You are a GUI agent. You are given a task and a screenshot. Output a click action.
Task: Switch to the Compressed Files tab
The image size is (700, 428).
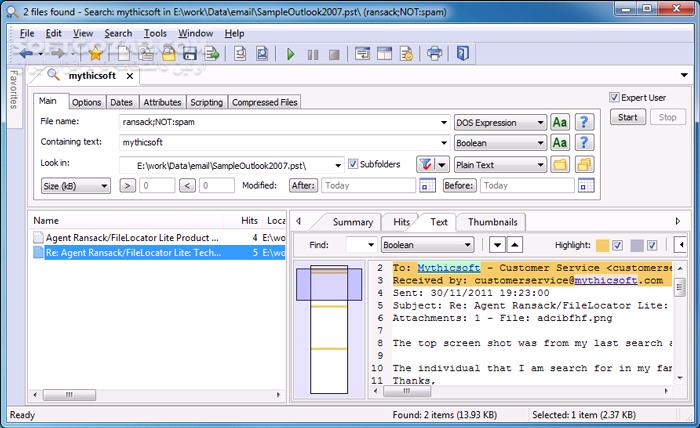click(264, 102)
